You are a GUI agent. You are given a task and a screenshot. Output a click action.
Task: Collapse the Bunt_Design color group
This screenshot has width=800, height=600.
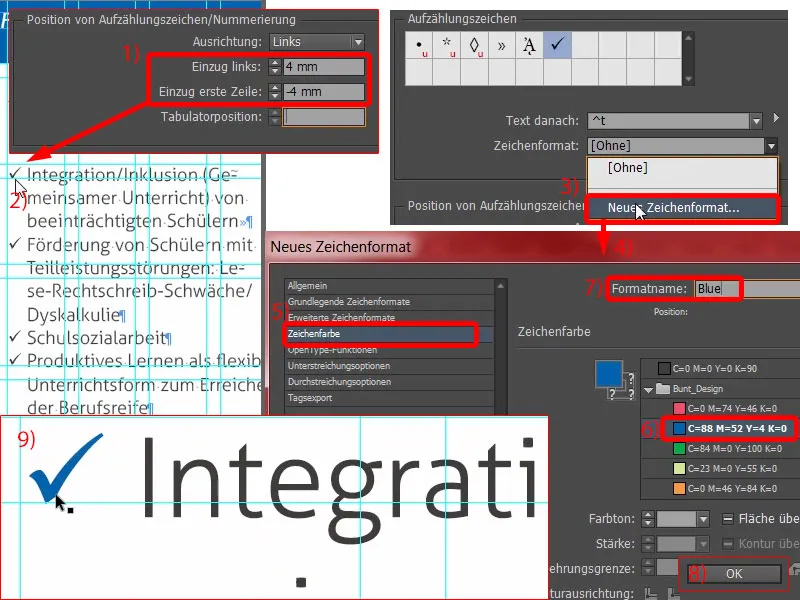pyautogui.click(x=648, y=389)
